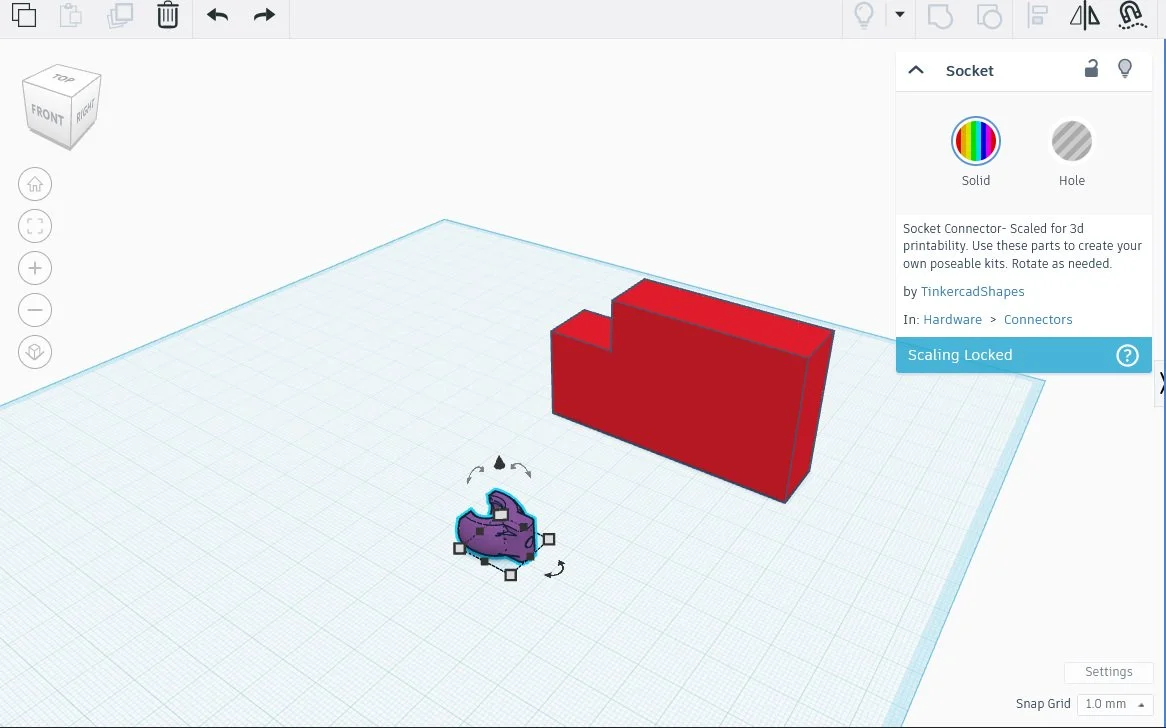This screenshot has height=728, width=1166.
Task: Redo the last undone action
Action: (x=264, y=15)
